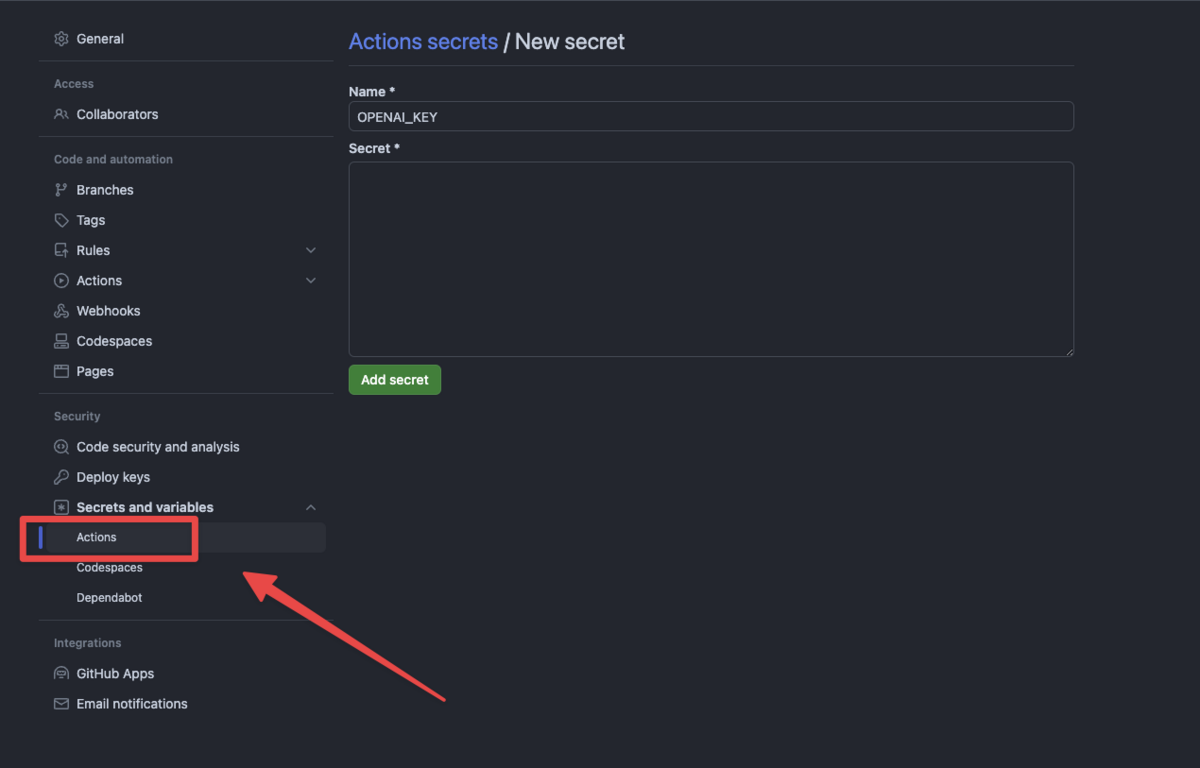Screen dimensions: 1200x768
Task: Collapse the Secrets and variables section
Action: point(311,507)
